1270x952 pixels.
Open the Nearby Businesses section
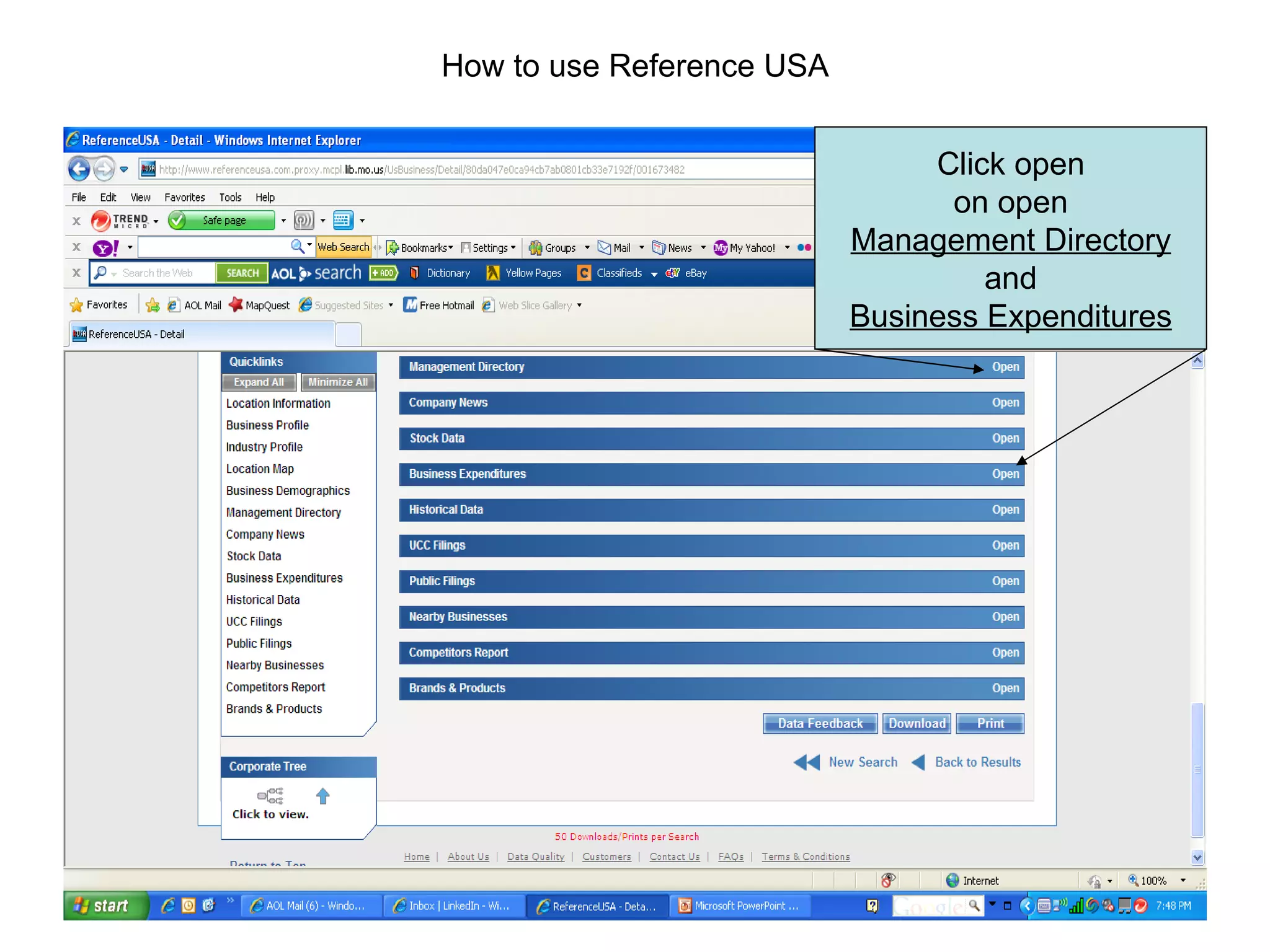pyautogui.click(x=1005, y=617)
